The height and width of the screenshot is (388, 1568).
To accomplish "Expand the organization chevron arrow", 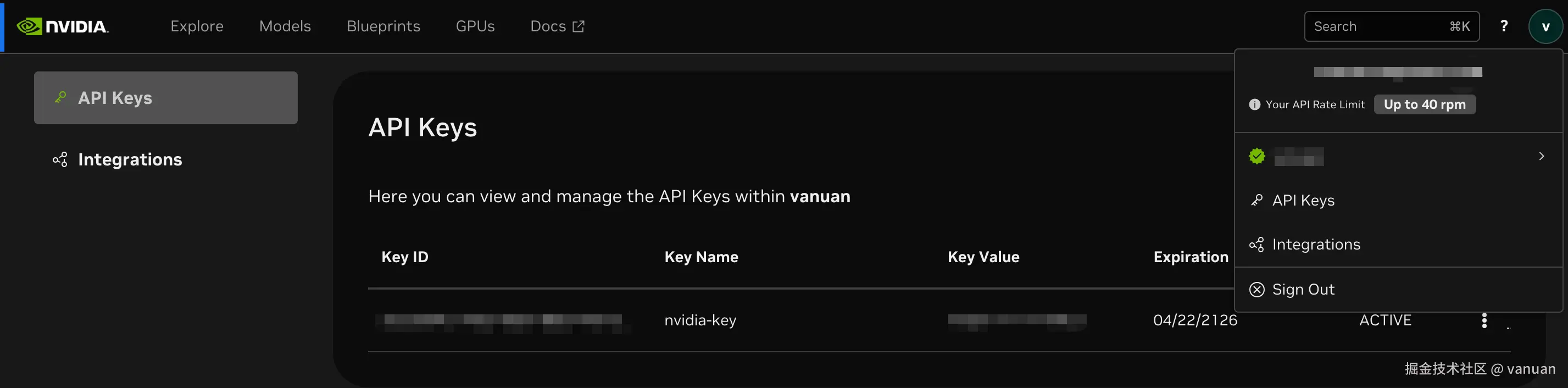I will point(1541,157).
